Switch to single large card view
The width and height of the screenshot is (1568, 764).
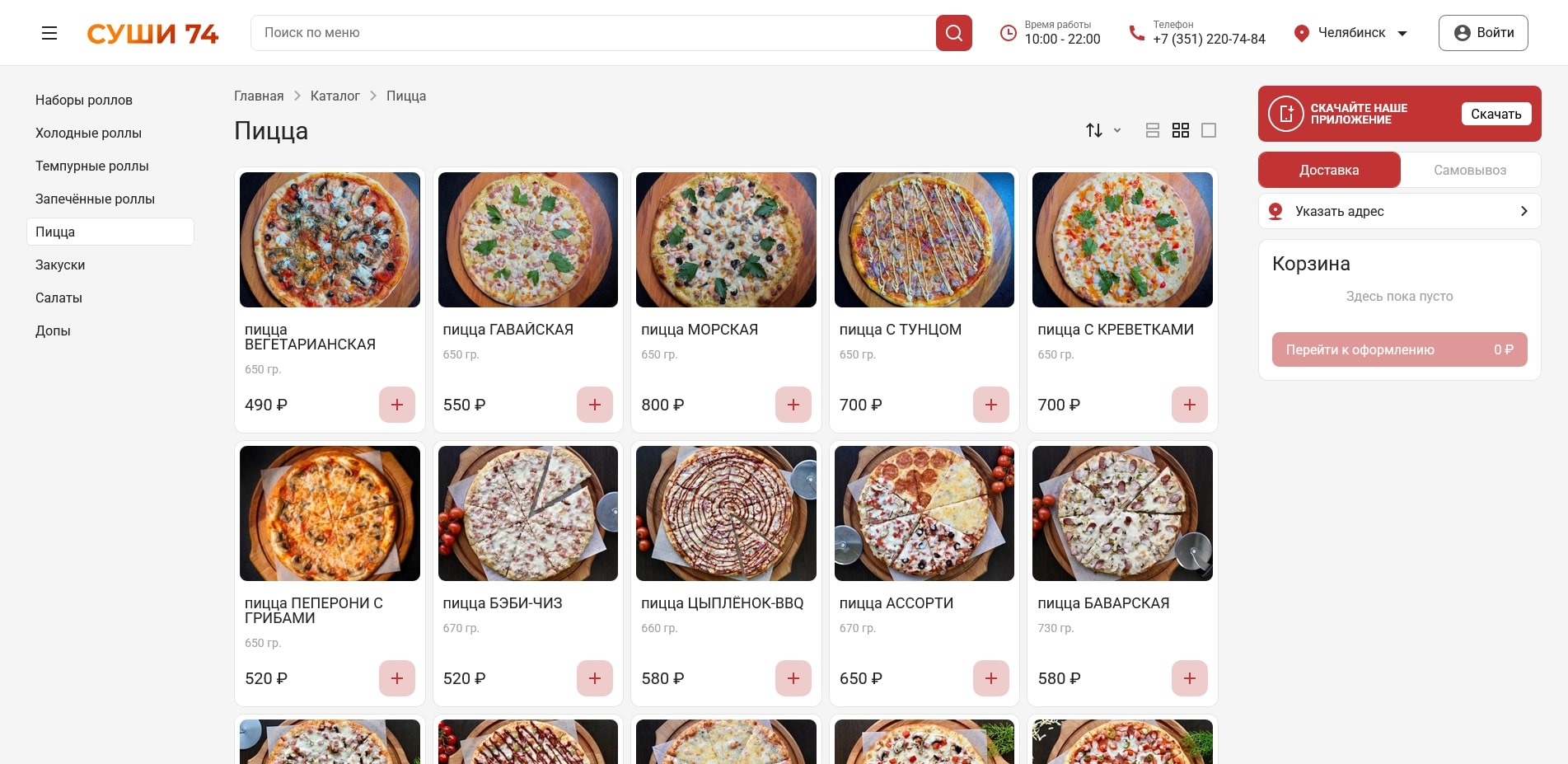pyautogui.click(x=1209, y=130)
